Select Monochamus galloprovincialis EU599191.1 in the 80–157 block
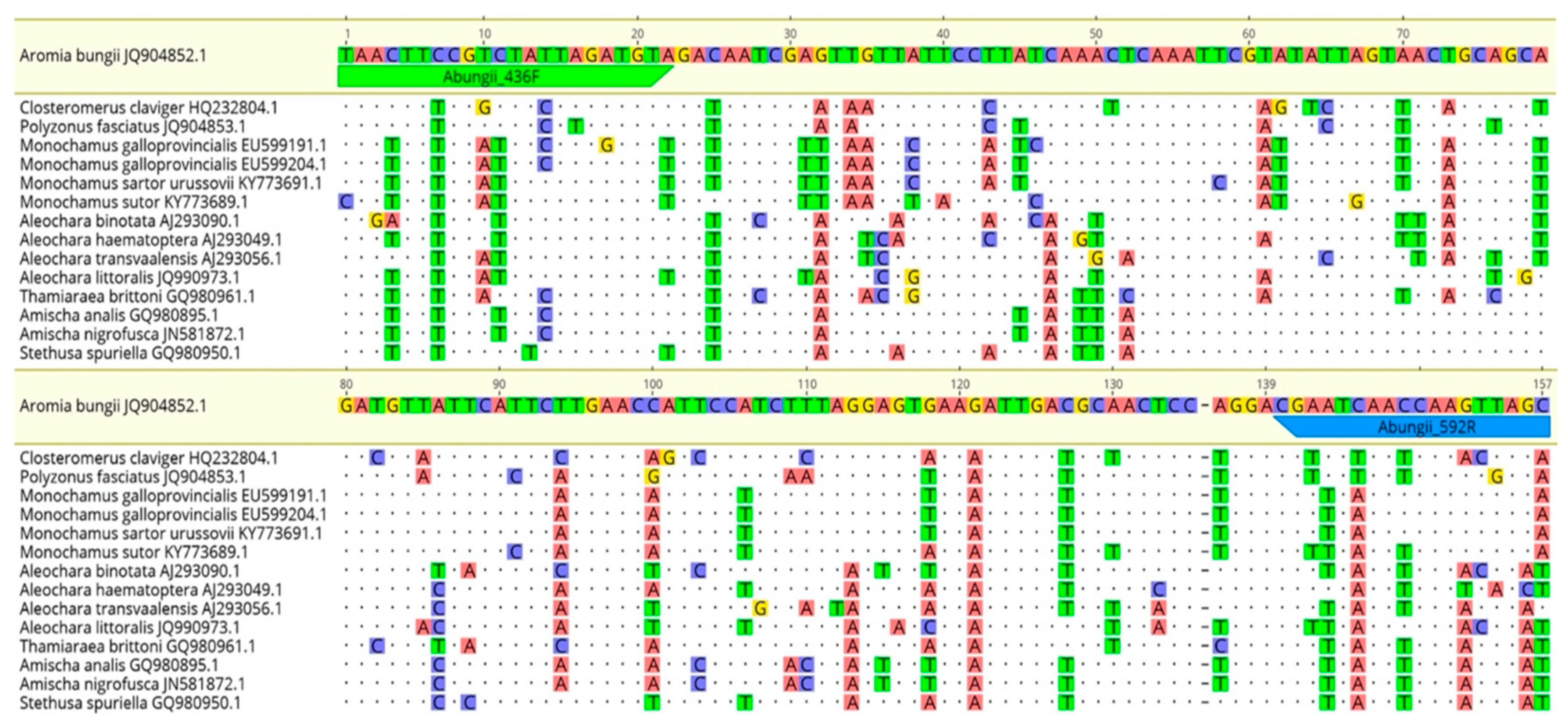 click(173, 496)
